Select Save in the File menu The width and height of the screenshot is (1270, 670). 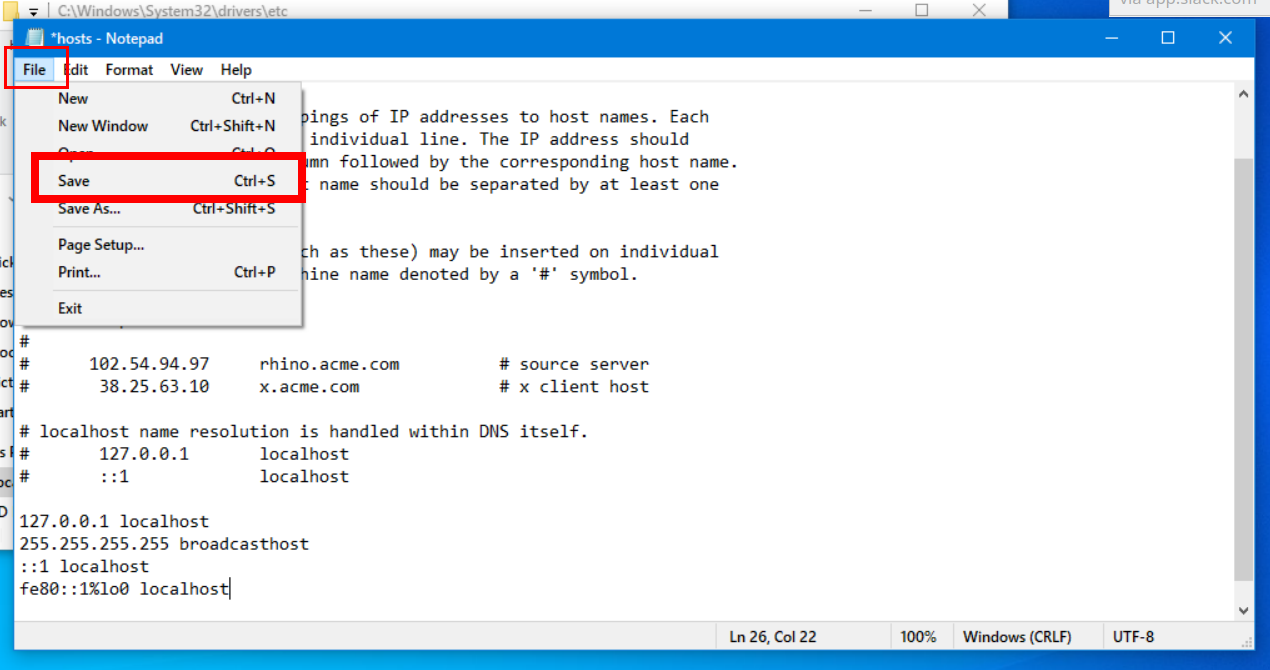tap(74, 181)
